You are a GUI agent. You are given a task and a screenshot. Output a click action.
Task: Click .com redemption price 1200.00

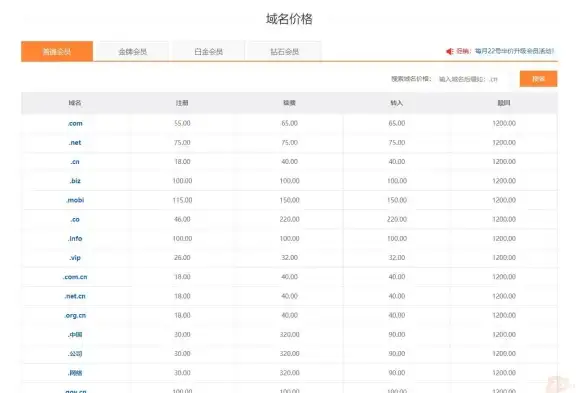click(x=504, y=123)
